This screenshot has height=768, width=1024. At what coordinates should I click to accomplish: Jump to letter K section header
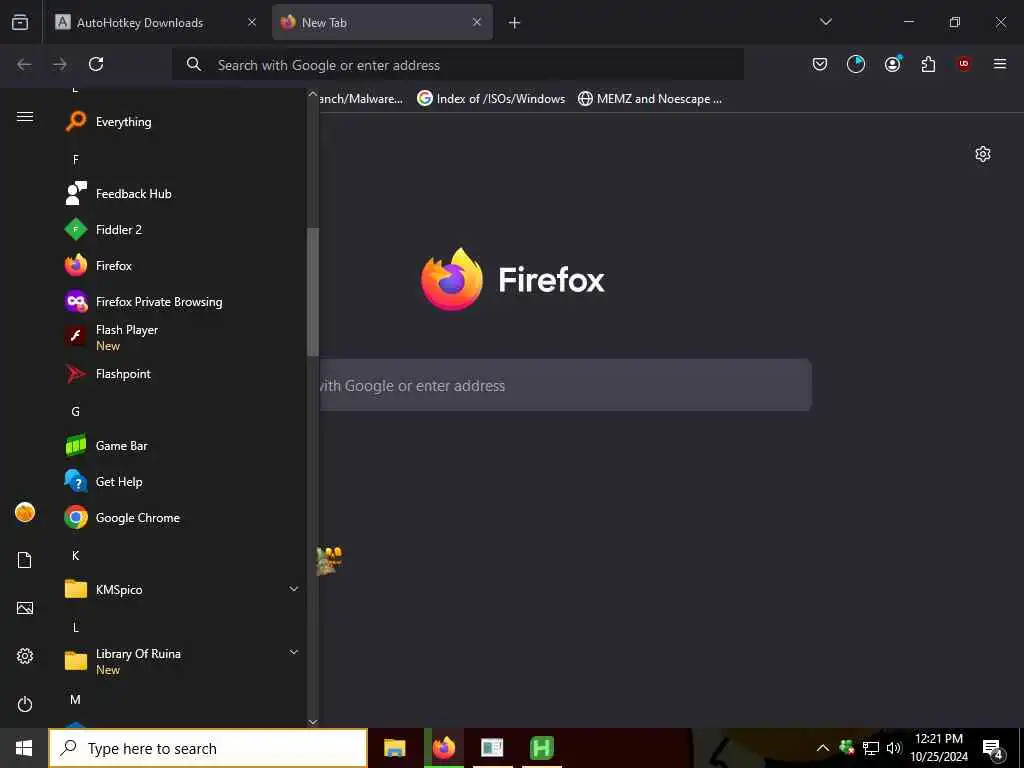pos(76,555)
